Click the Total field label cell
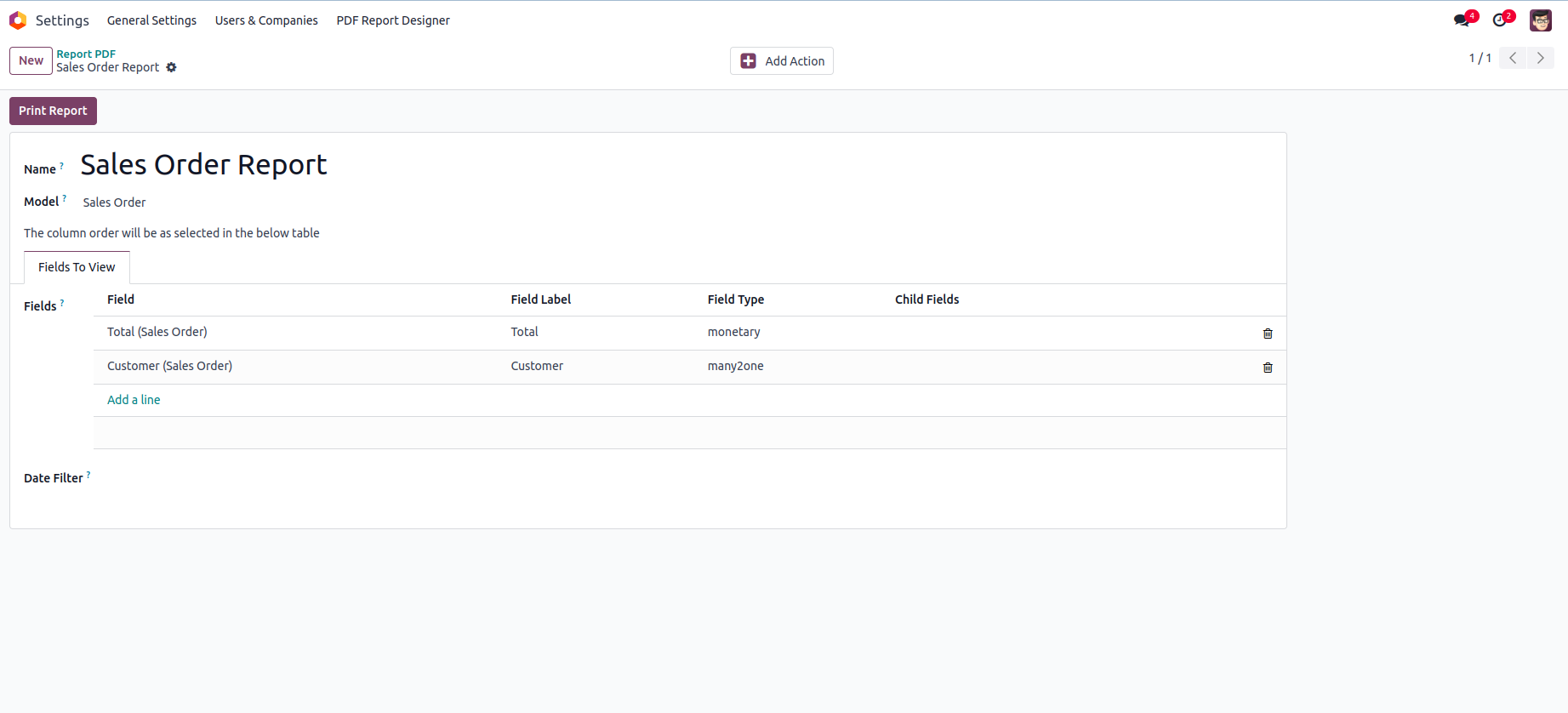The height and width of the screenshot is (713, 1568). [x=524, y=332]
